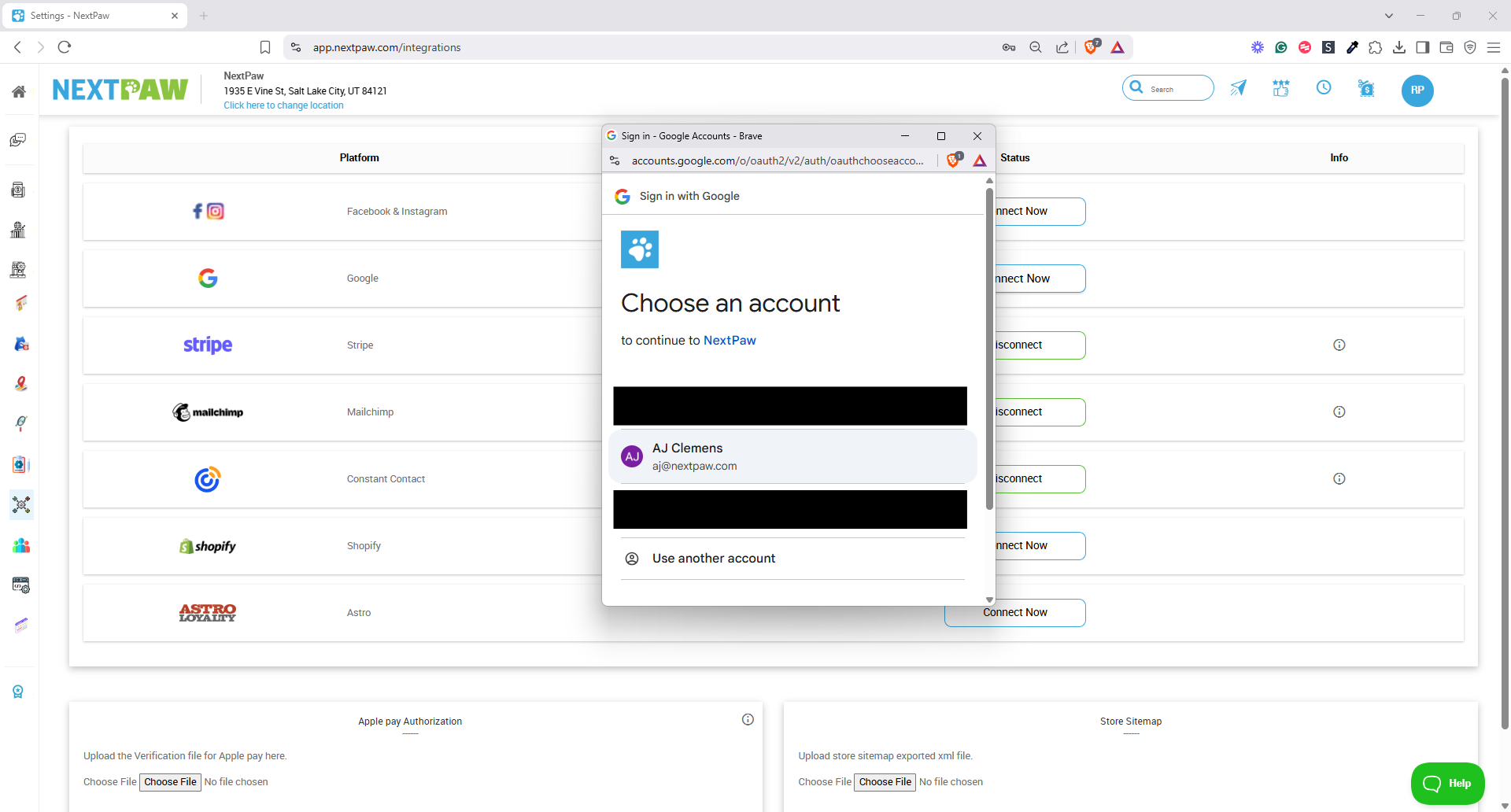Select the Settings - NextPaw tab
This screenshot has height=812, width=1511.
click(94, 16)
